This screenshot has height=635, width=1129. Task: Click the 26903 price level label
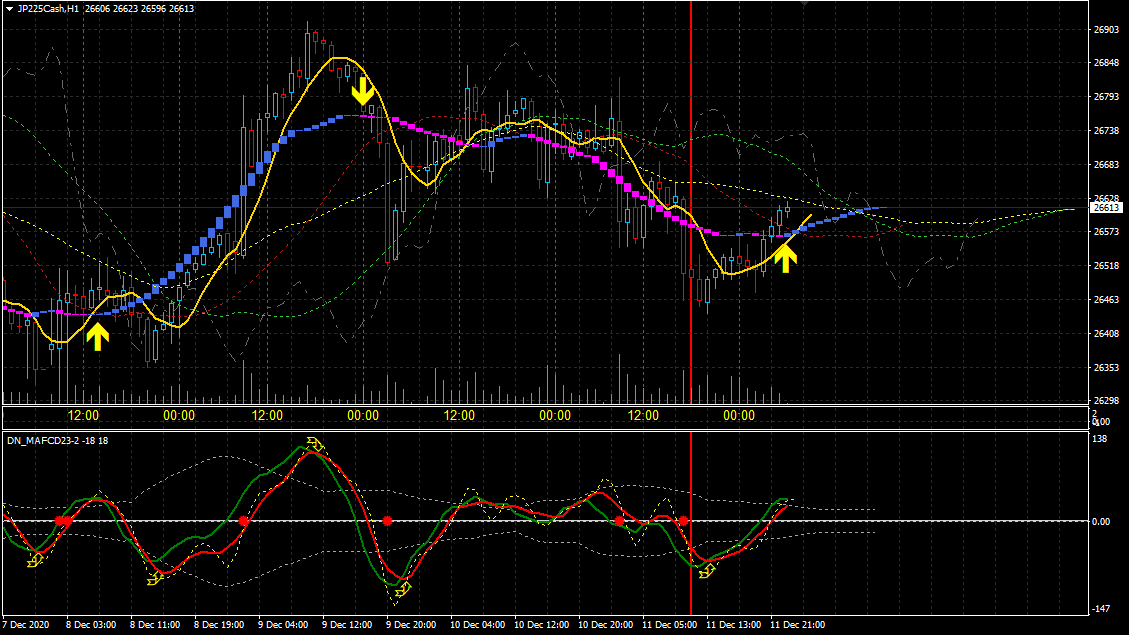pyautogui.click(x=1106, y=30)
